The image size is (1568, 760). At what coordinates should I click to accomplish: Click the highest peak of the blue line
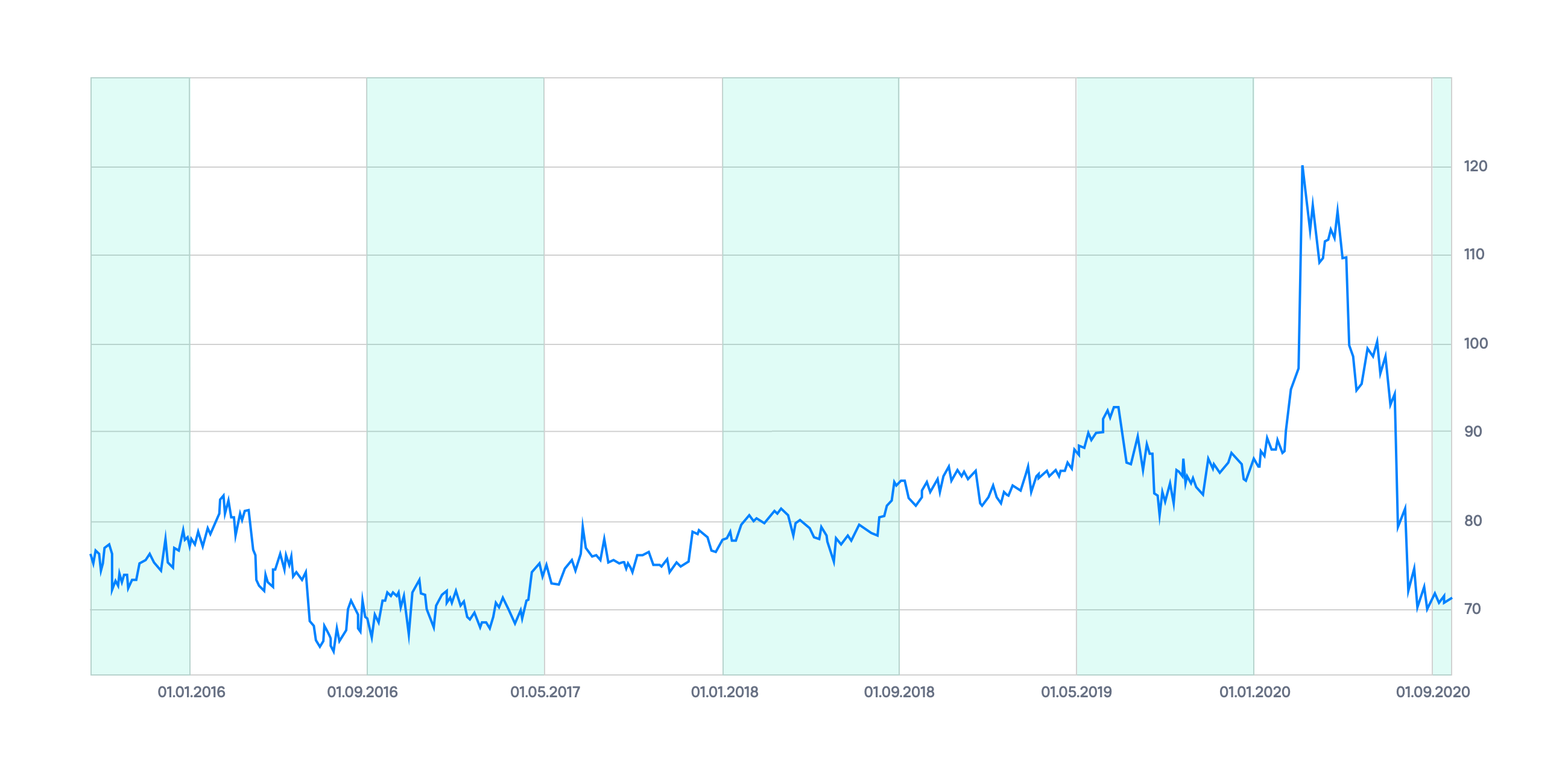pyautogui.click(x=1303, y=166)
